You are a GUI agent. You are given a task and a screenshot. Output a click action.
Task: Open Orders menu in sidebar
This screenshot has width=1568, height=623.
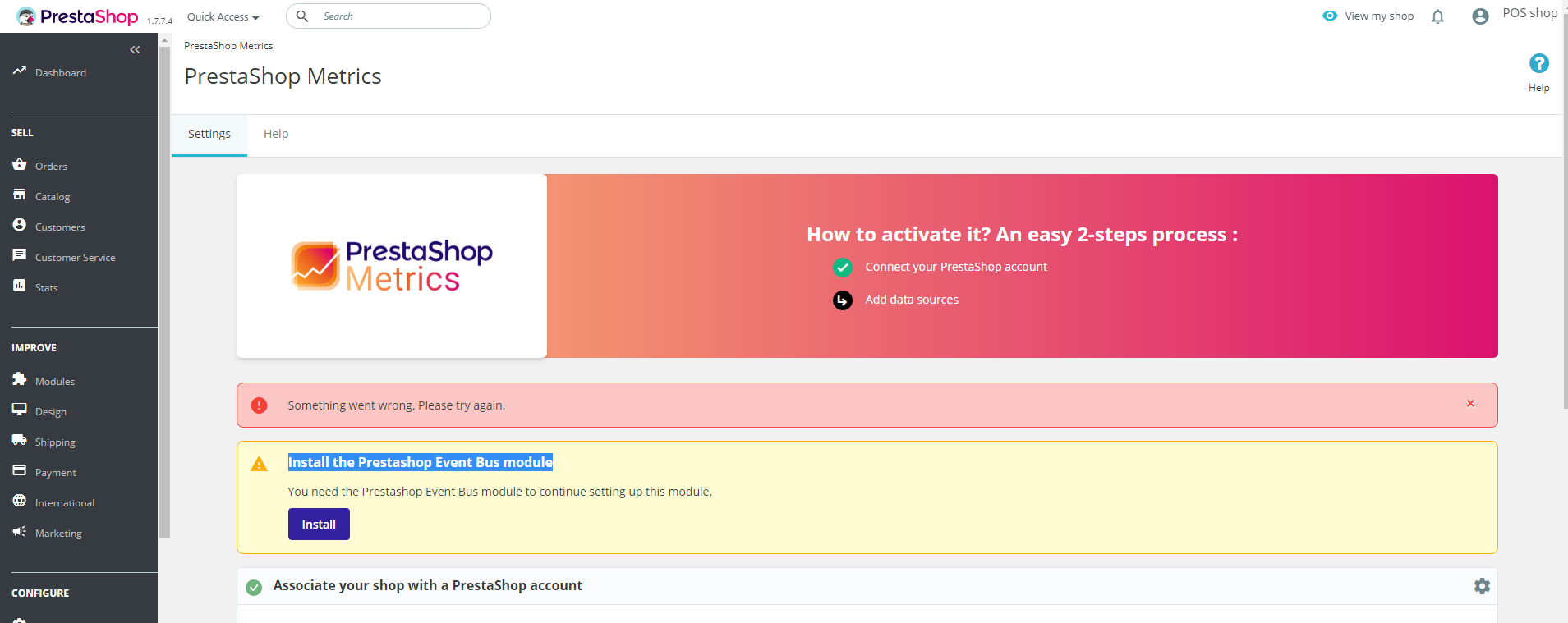coord(51,167)
